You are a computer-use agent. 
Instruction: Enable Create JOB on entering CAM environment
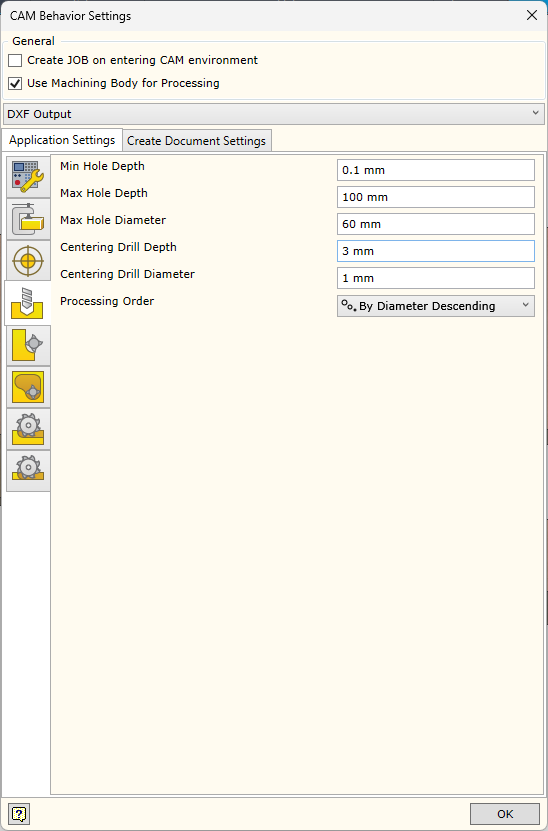click(15, 60)
